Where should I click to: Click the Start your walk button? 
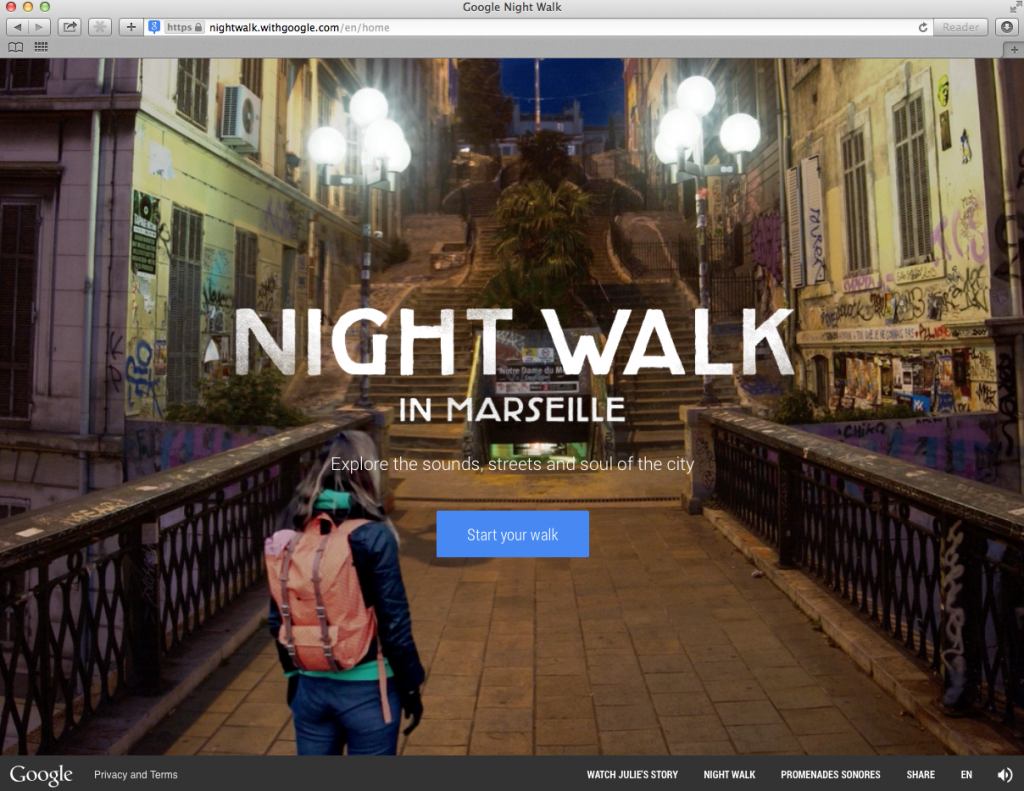tap(513, 534)
